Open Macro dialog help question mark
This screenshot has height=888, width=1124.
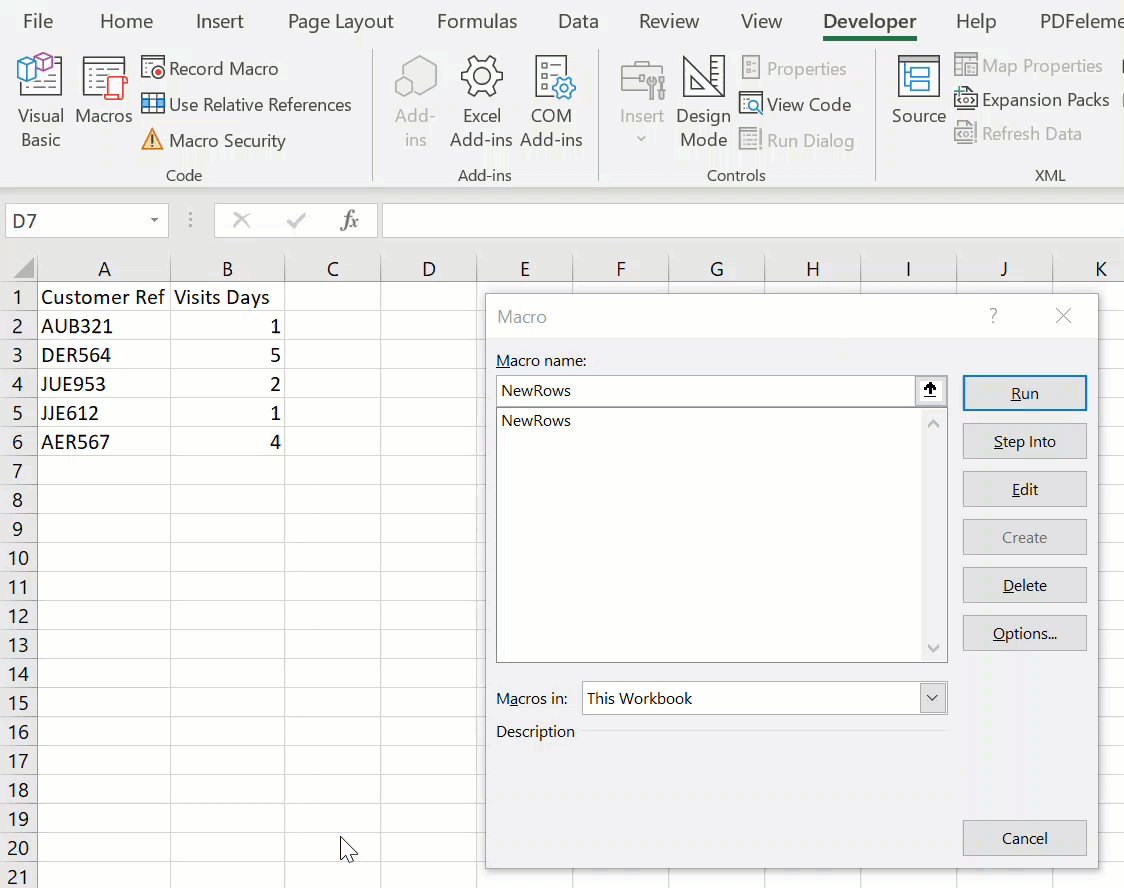993,315
